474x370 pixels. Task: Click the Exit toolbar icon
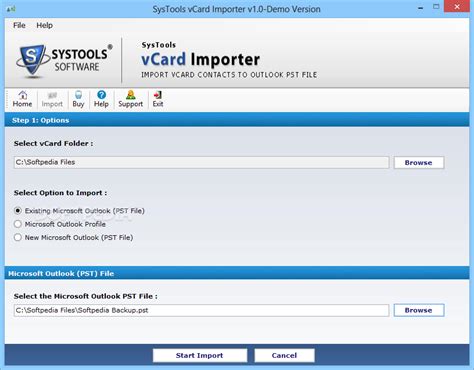pos(158,99)
